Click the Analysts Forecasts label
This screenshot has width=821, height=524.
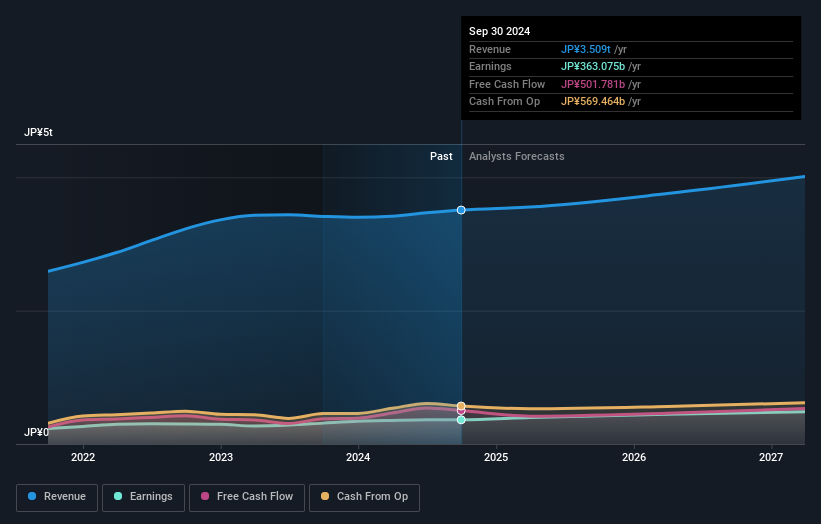516,157
